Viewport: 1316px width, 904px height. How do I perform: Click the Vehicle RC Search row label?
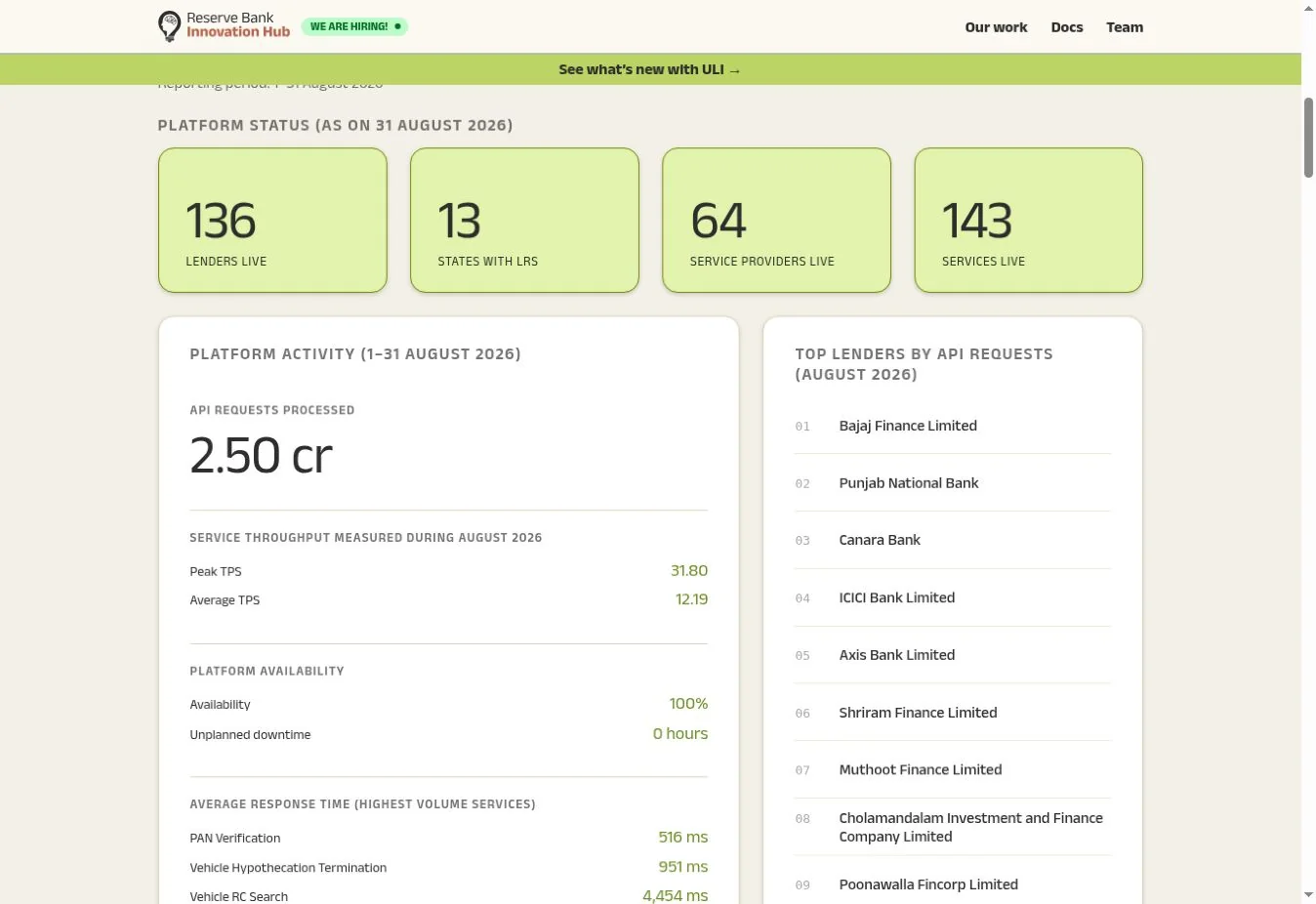(x=239, y=897)
